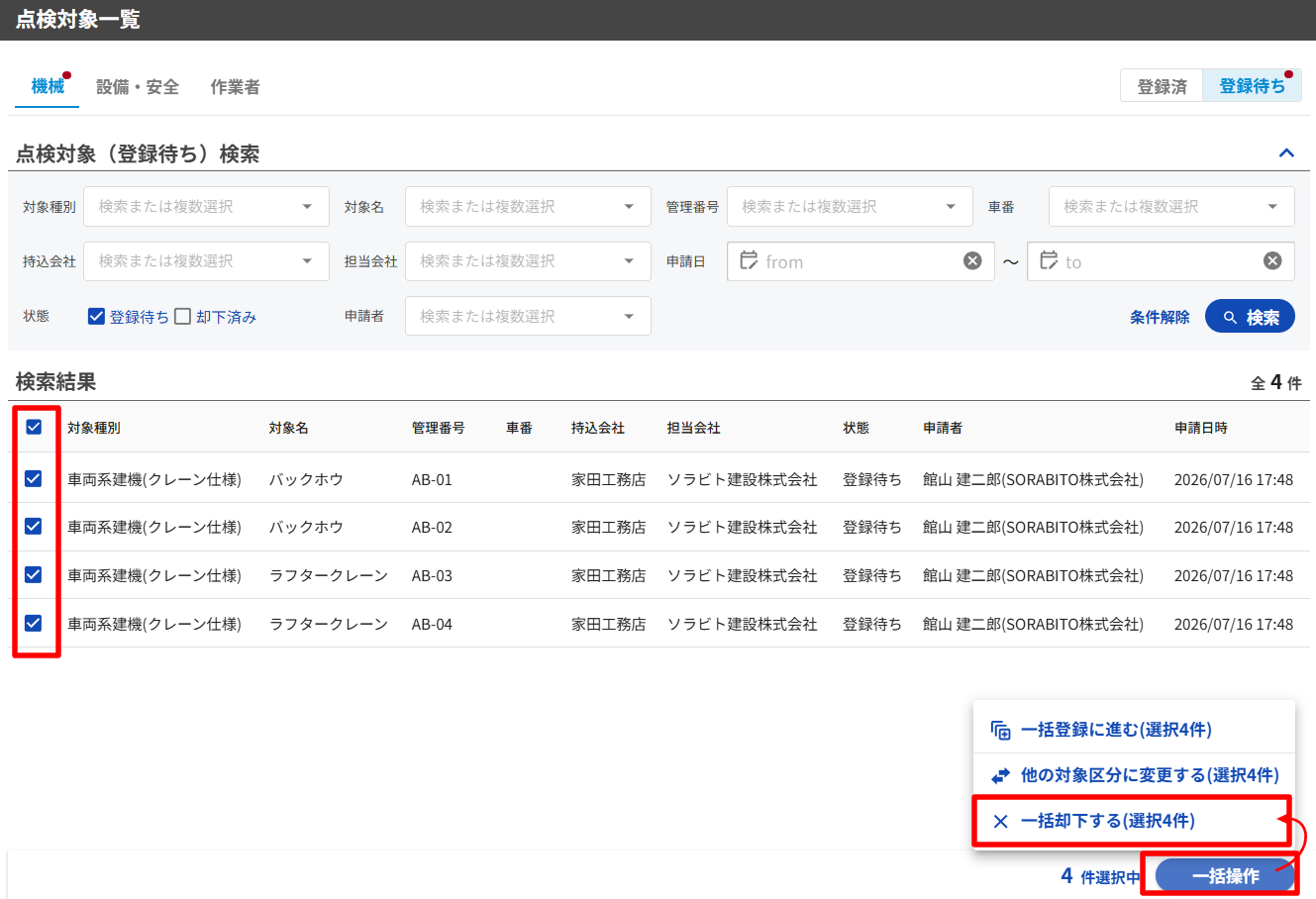Click the 申請日時 column header
Viewport: 1316px width, 899px height.
pos(1201,428)
